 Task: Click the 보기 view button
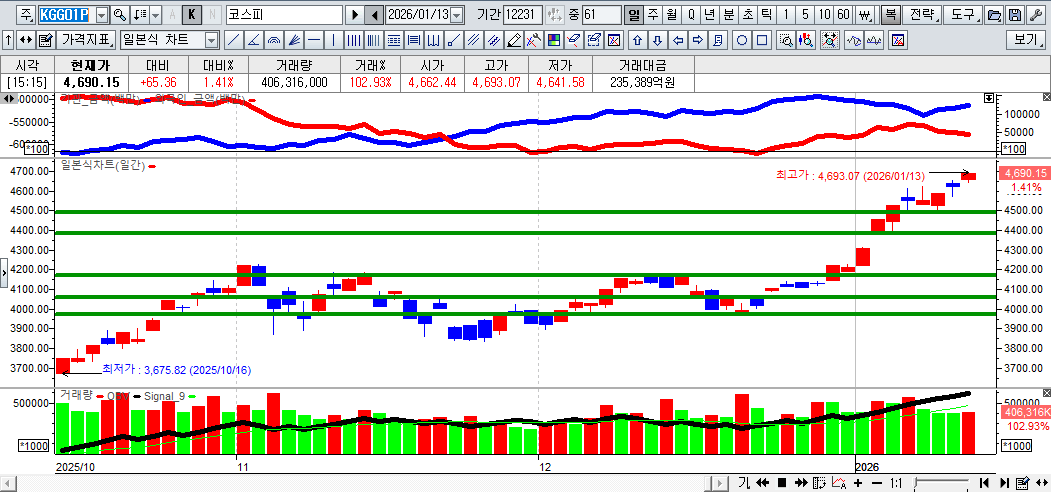pyautogui.click(x=1025, y=40)
